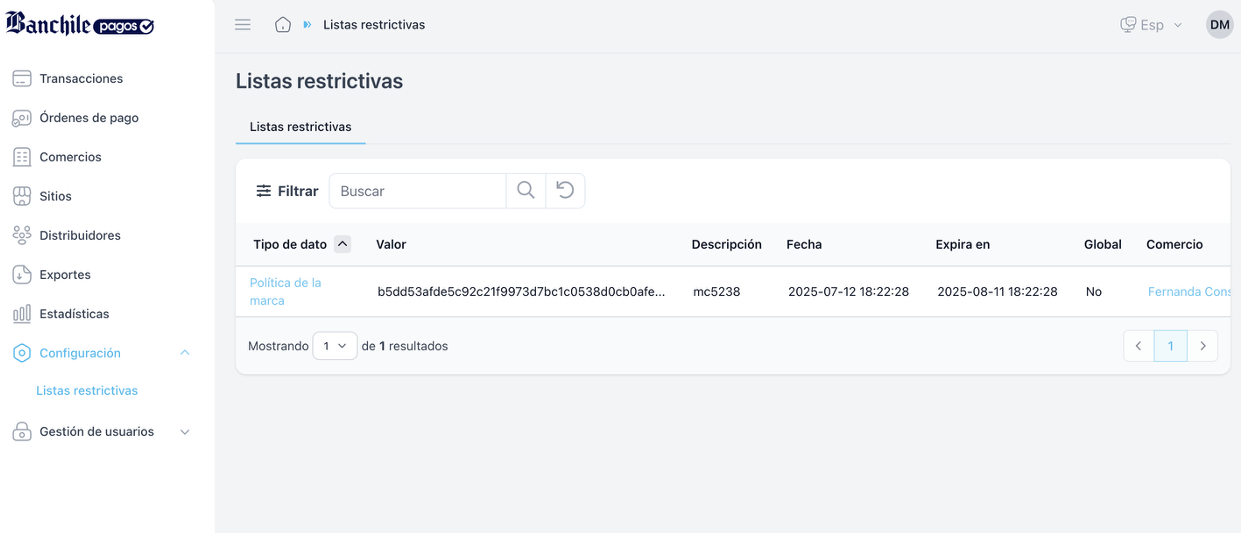Click the Expira en column header
The height and width of the screenshot is (534, 1242).
tap(962, 244)
